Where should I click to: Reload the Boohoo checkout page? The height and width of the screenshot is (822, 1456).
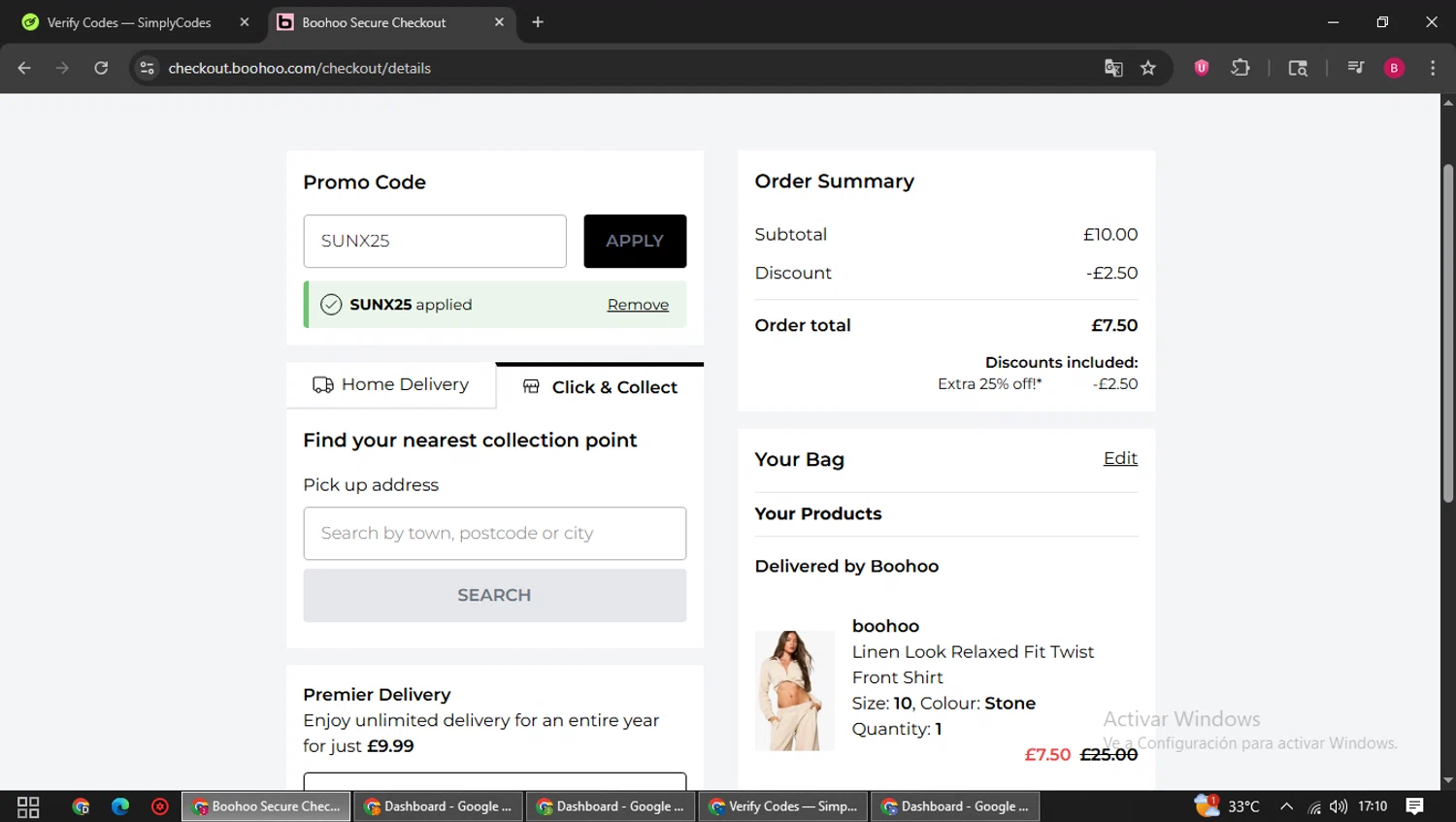point(101,68)
